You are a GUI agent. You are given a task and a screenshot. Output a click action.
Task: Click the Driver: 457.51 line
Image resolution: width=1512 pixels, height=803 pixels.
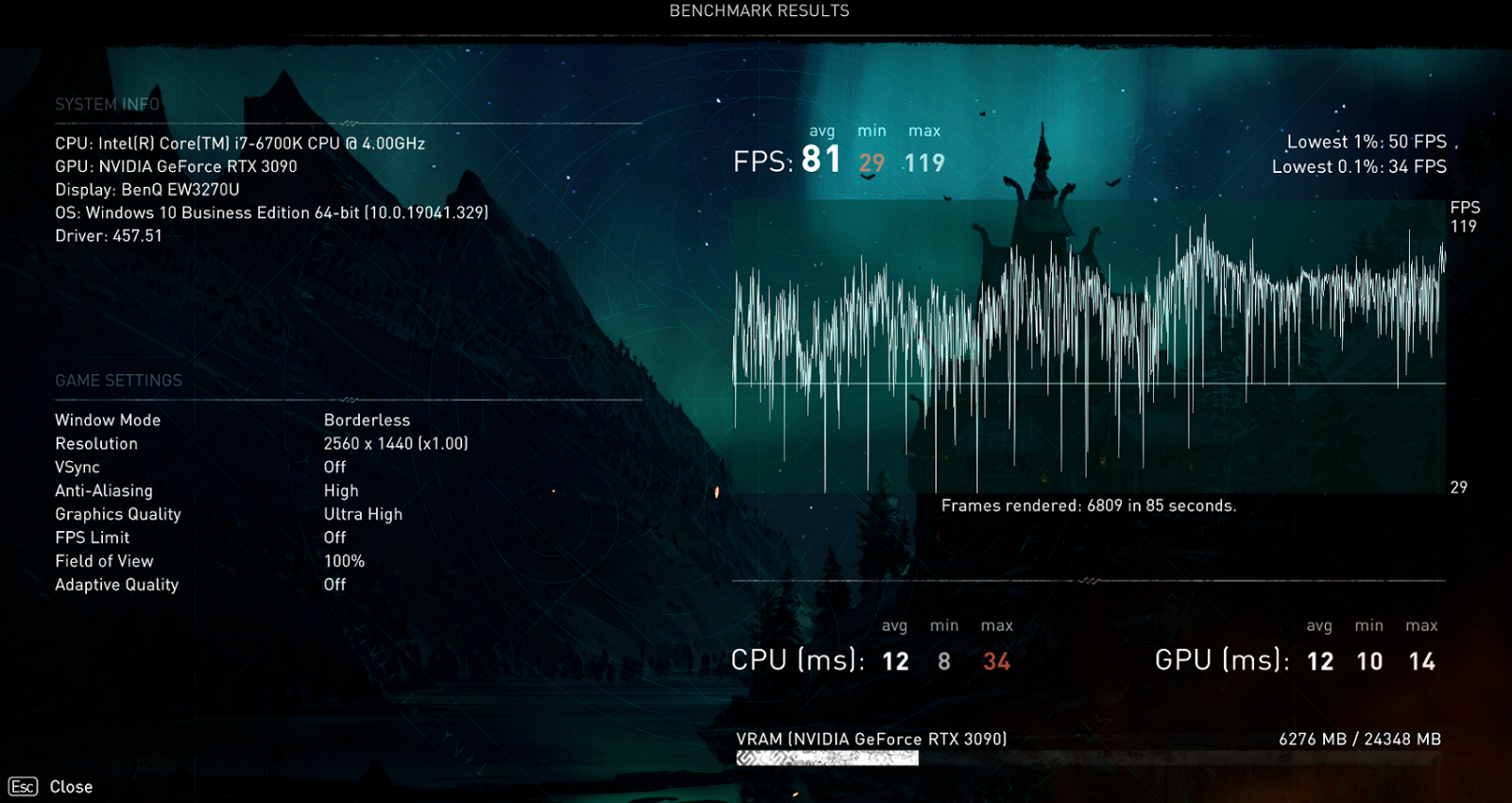coord(109,235)
